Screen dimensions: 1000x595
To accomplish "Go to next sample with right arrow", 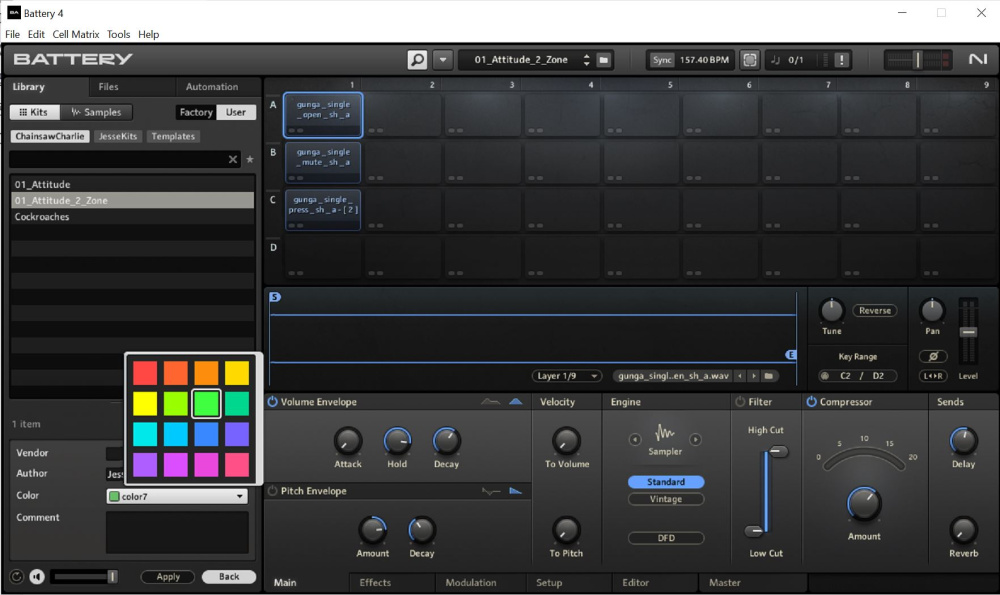I will click(x=754, y=376).
